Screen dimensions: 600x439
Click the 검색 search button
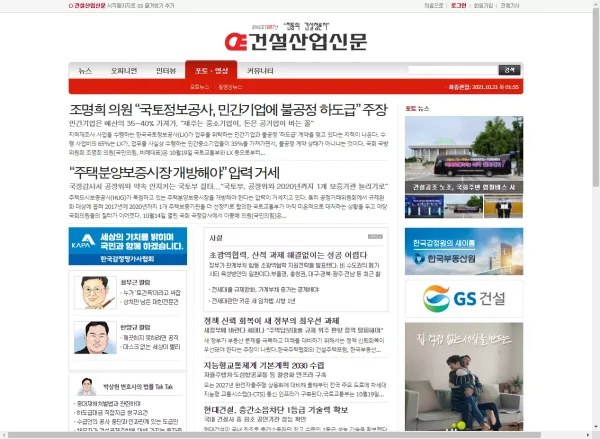click(x=509, y=70)
